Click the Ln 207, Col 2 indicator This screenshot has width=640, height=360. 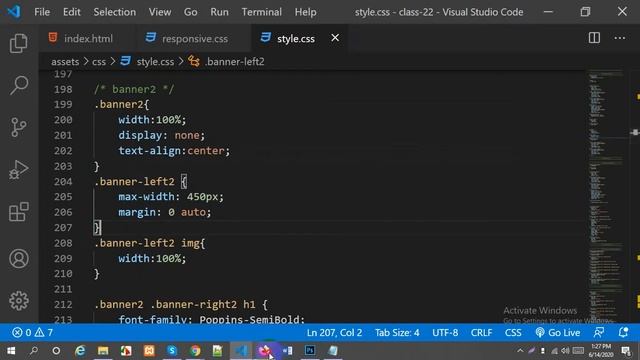[334, 332]
